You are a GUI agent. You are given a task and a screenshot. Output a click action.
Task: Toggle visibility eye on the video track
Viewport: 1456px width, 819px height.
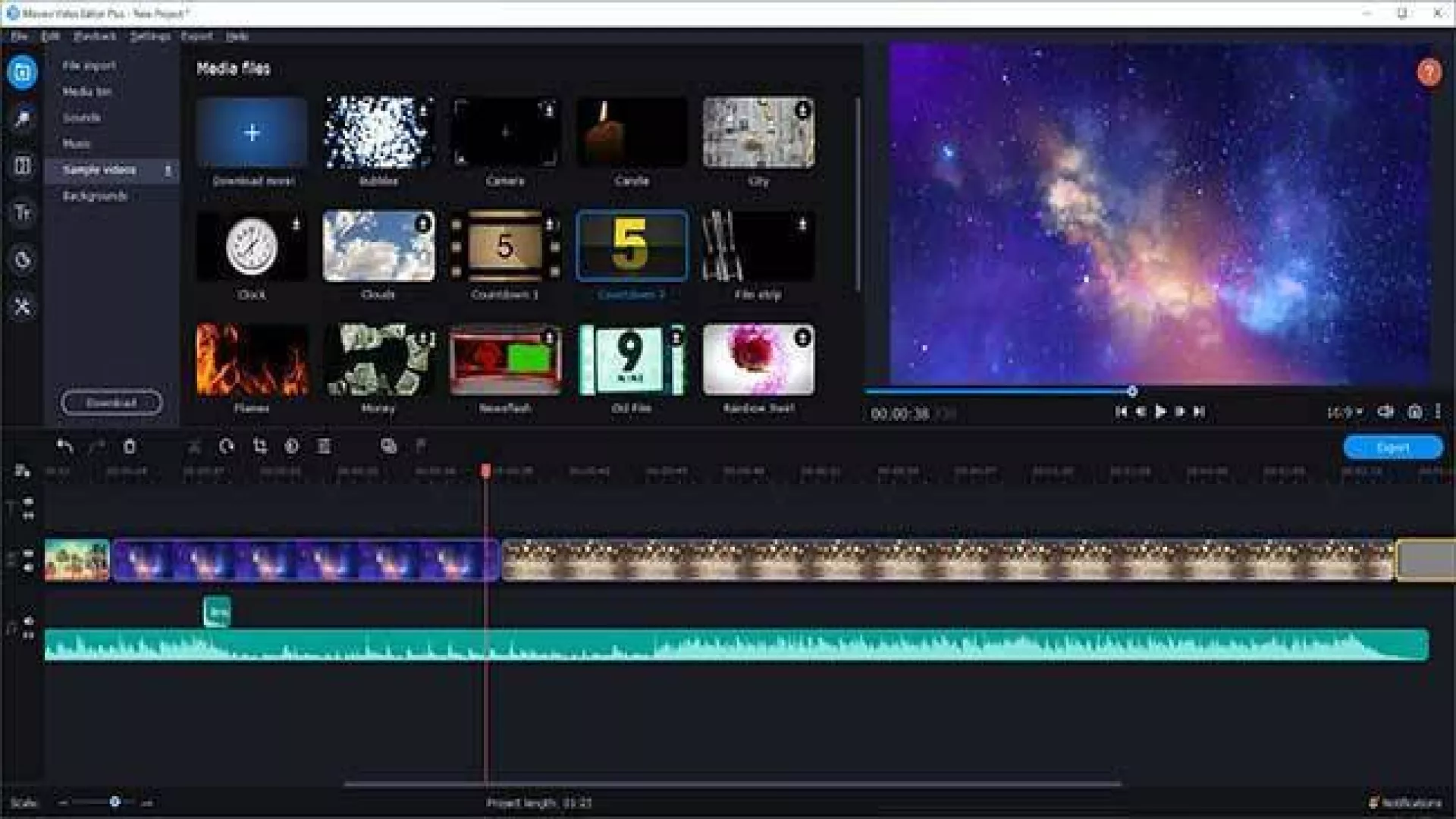click(29, 554)
